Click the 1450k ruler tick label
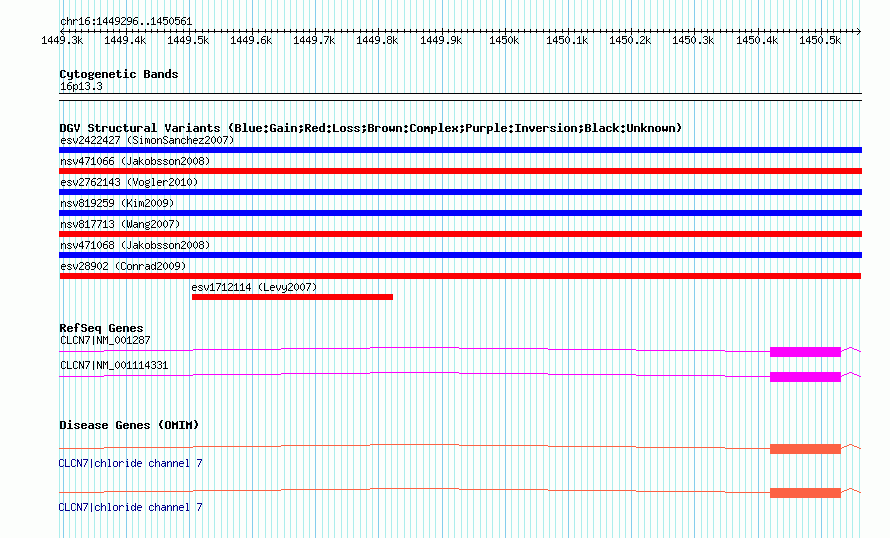 tap(504, 40)
